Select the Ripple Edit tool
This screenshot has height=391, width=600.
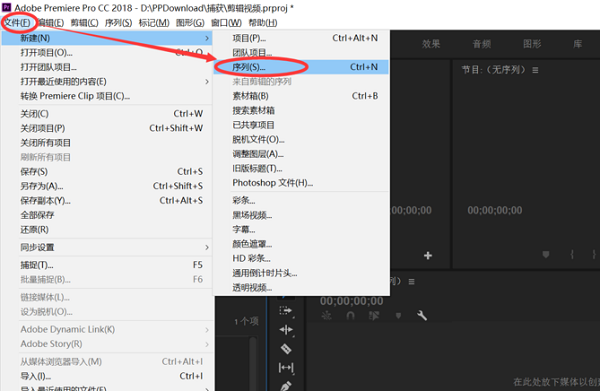click(x=286, y=330)
